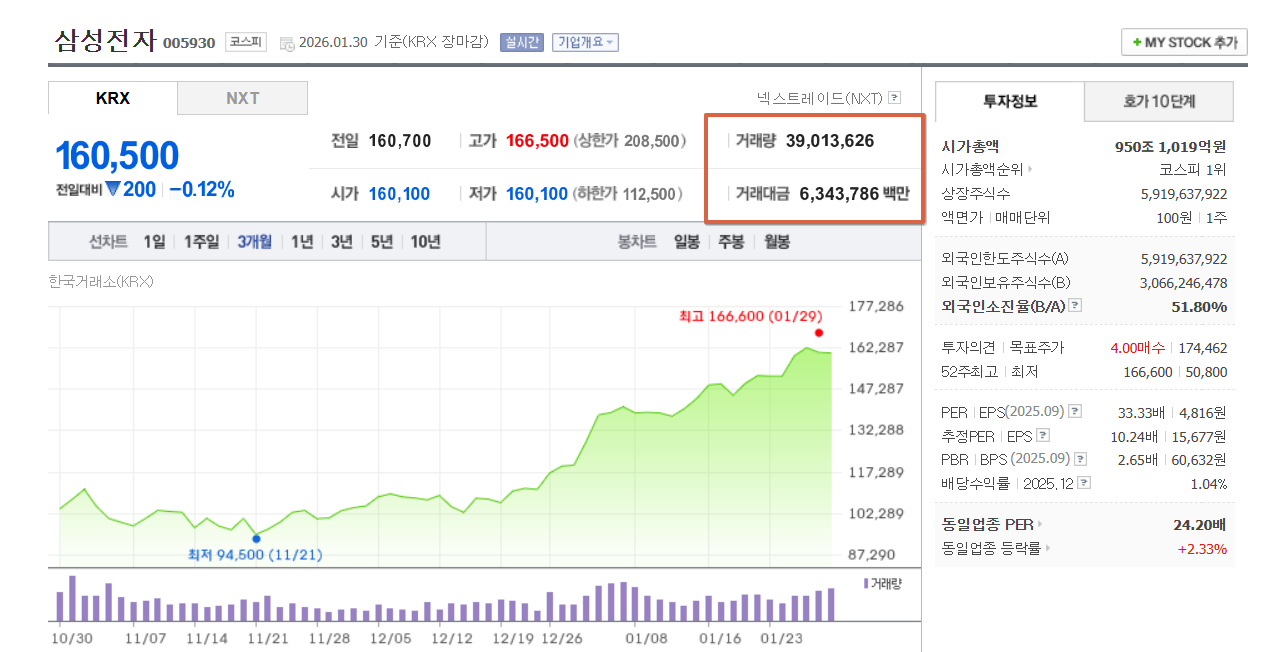This screenshot has width=1277, height=652.
Task: Click the red 최고 166,600 marker dot
Action: point(818,333)
